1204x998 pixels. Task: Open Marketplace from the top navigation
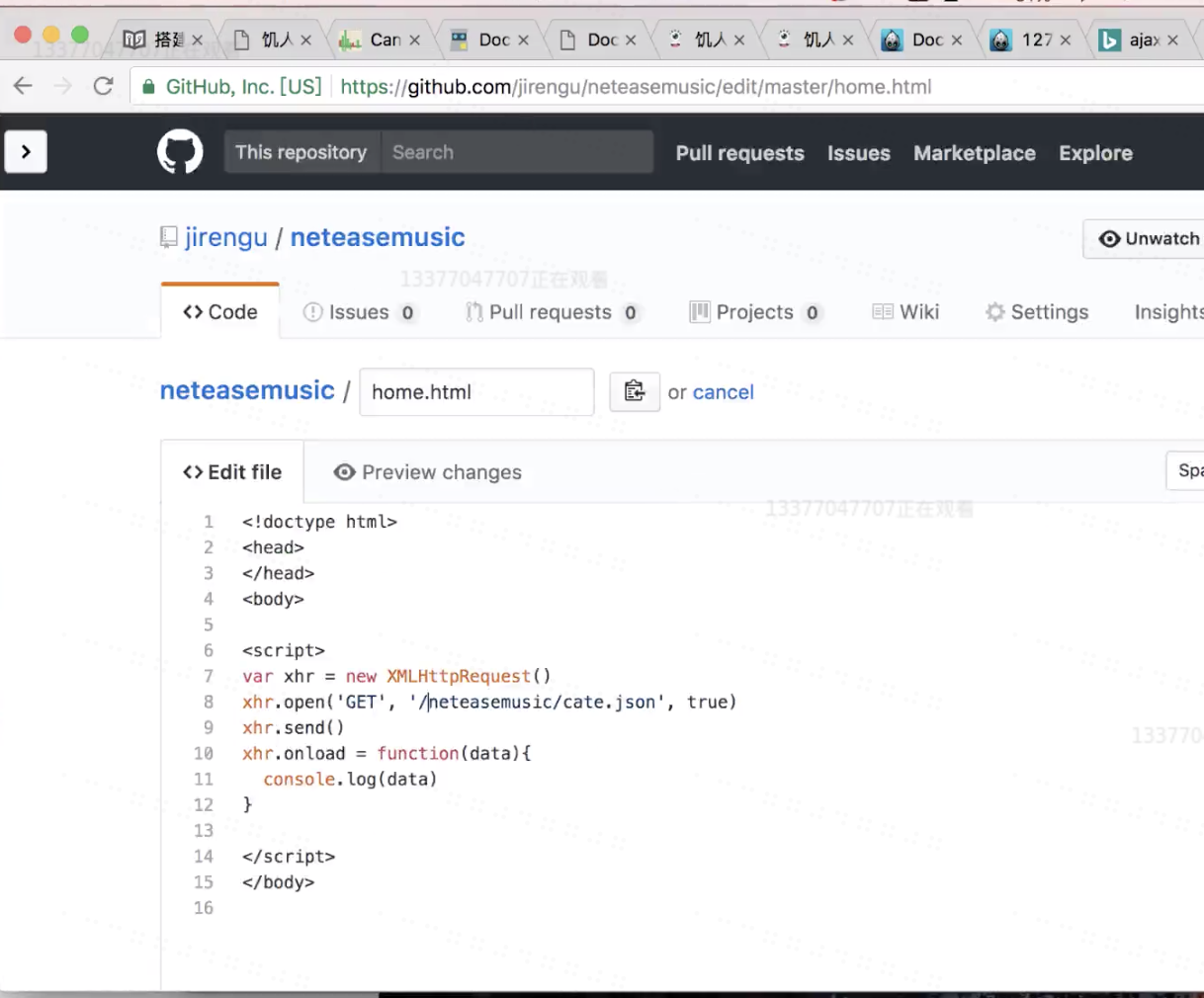tap(974, 153)
